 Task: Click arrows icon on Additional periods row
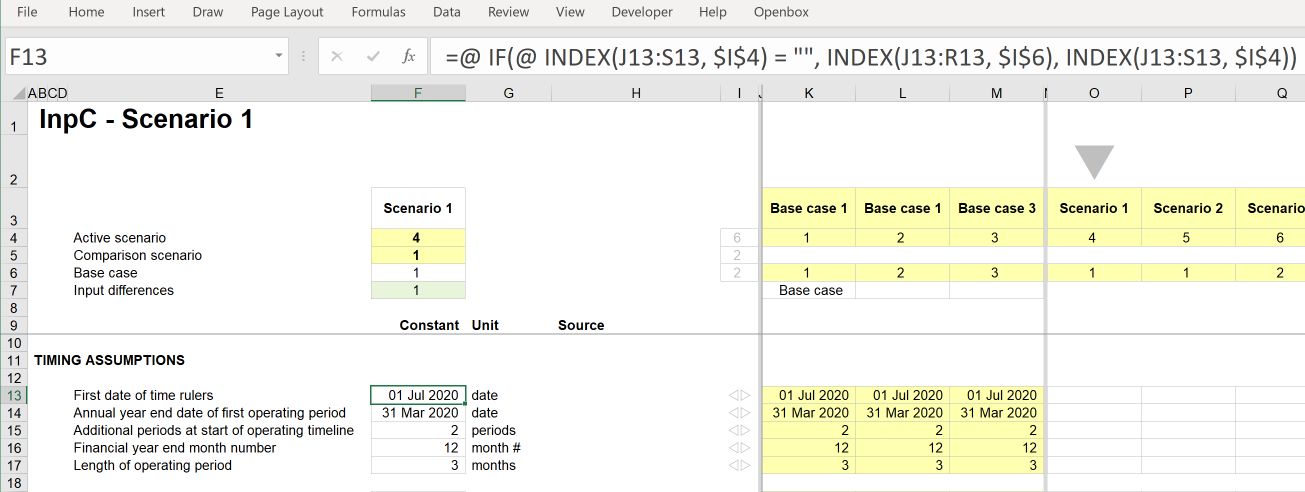point(739,430)
